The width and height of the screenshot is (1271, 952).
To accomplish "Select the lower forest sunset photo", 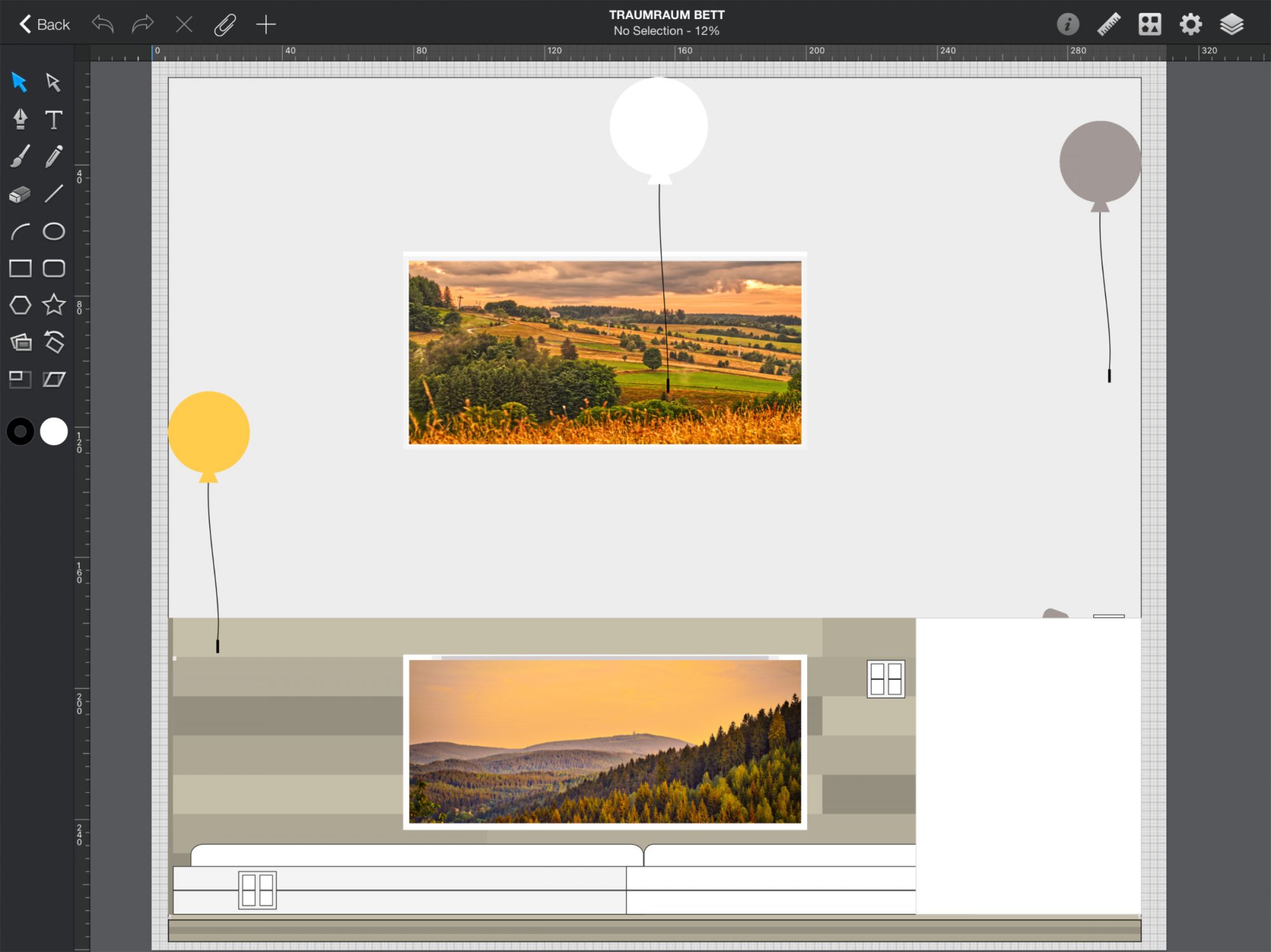I will 605,742.
